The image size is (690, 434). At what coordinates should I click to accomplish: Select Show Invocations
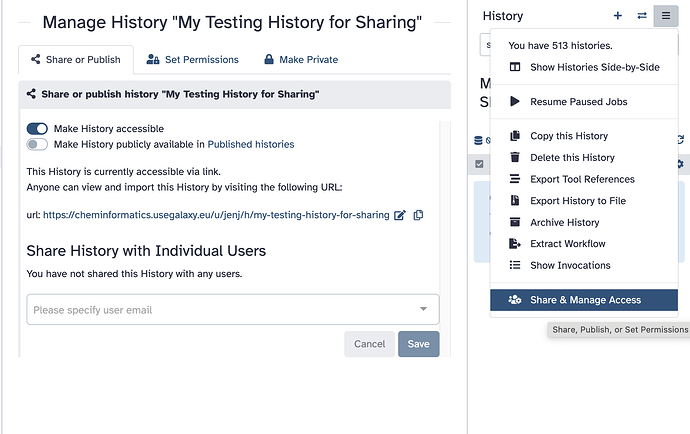[584, 265]
